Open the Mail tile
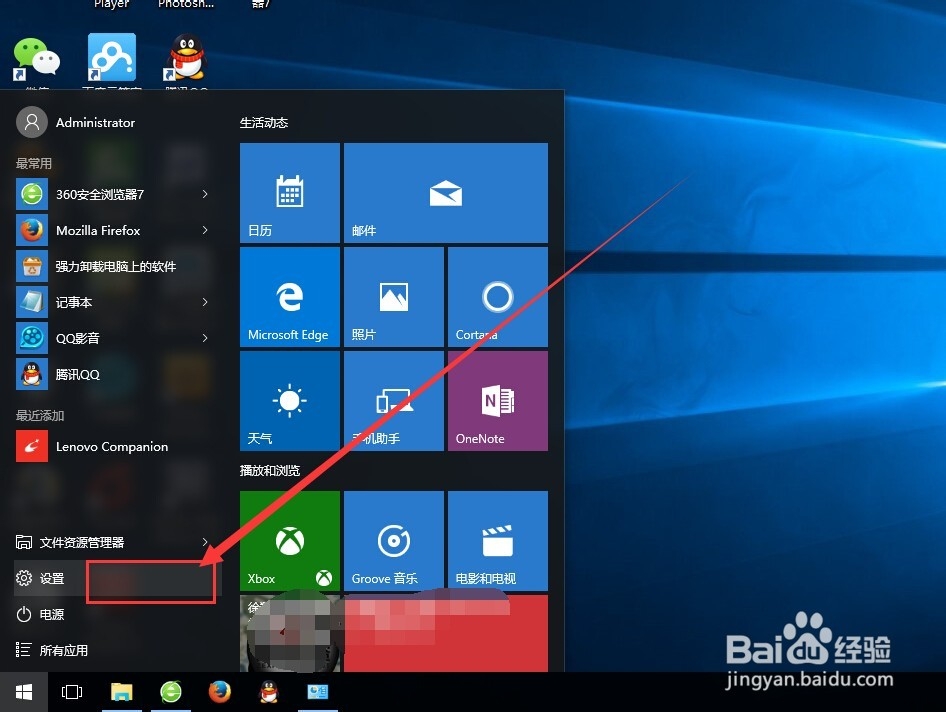 445,192
